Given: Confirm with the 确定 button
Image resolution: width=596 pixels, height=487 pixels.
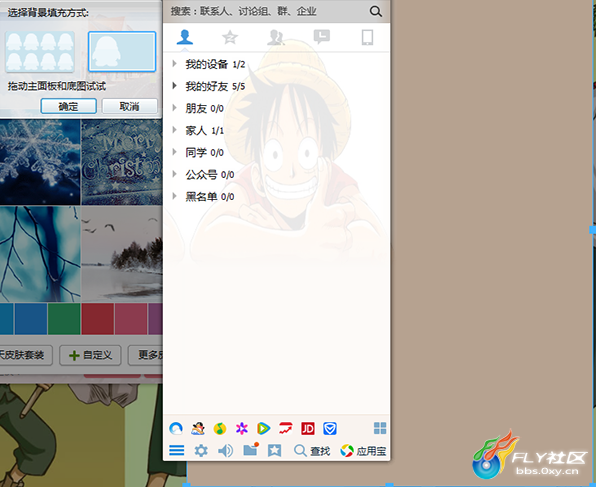Looking at the screenshot, I should tap(69, 106).
